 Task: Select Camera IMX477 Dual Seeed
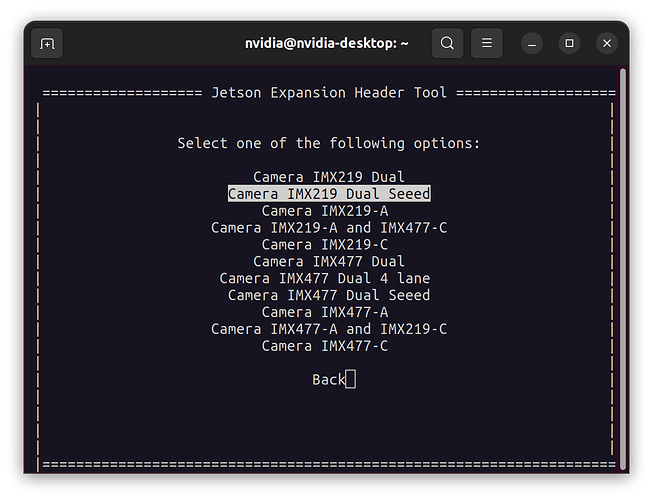(x=329, y=295)
